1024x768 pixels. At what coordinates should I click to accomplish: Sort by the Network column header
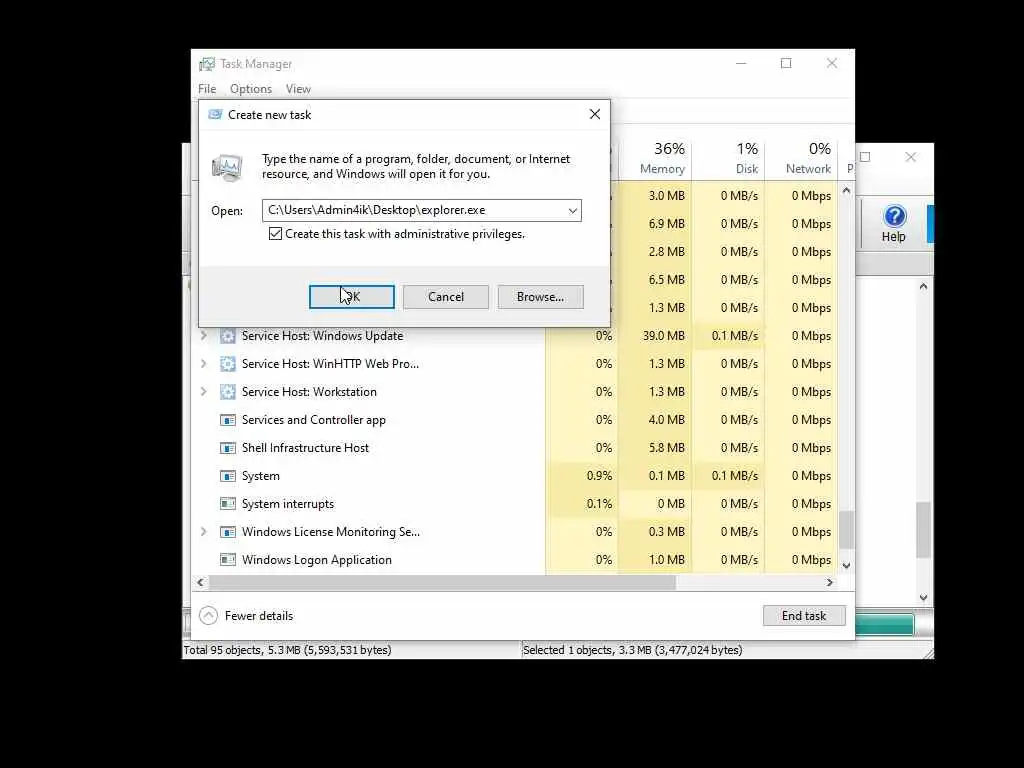[801, 159]
